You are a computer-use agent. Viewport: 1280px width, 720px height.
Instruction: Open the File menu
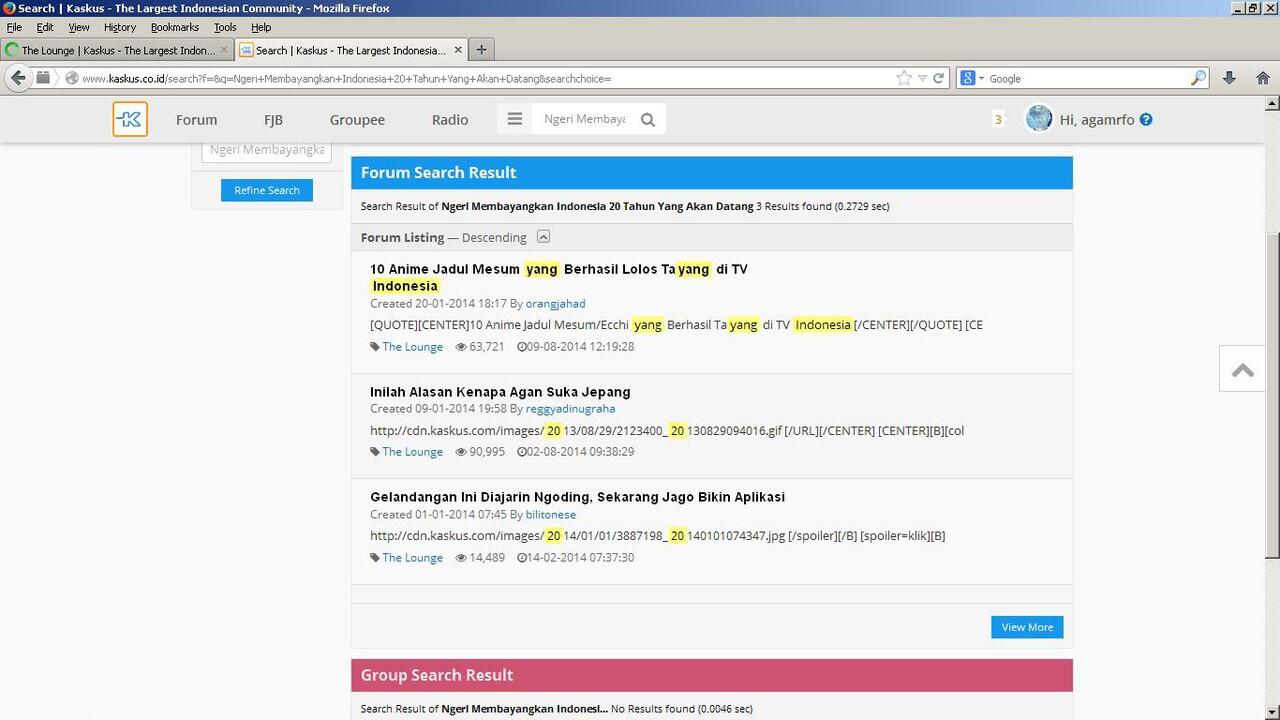pos(14,27)
